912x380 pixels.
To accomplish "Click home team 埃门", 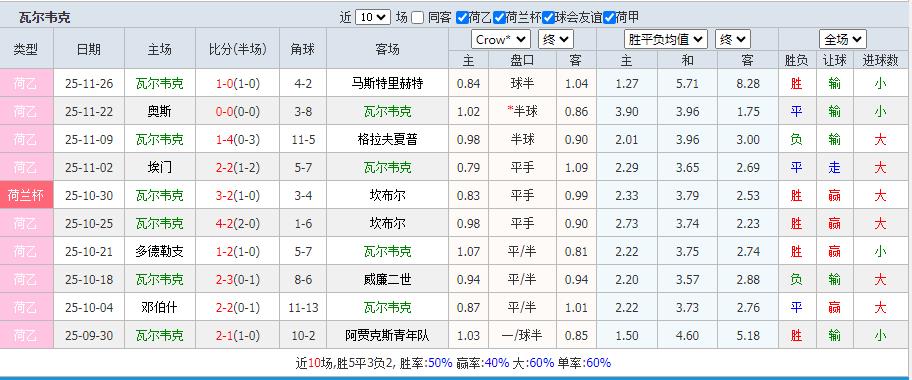I will click(159, 167).
